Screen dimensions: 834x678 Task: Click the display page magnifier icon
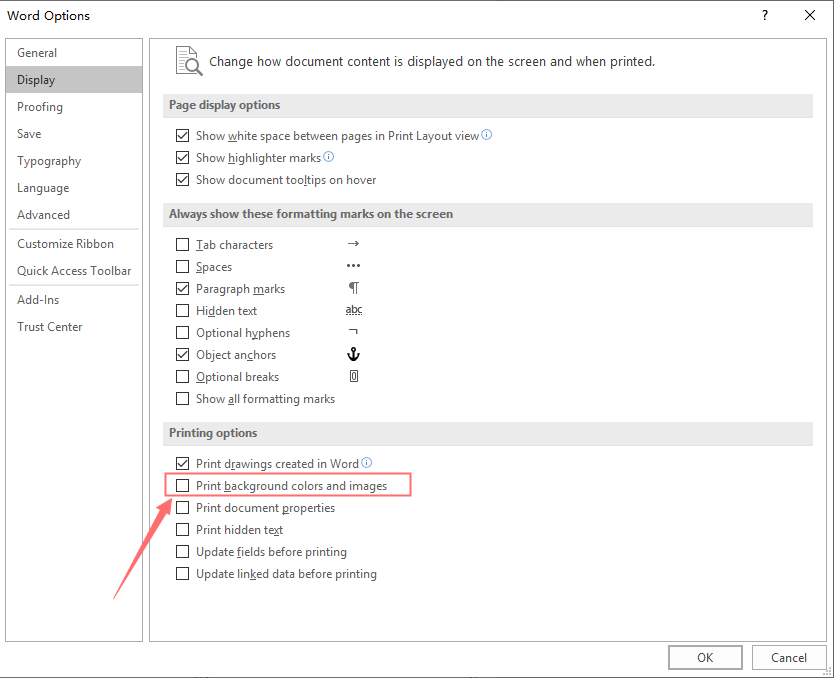click(189, 61)
